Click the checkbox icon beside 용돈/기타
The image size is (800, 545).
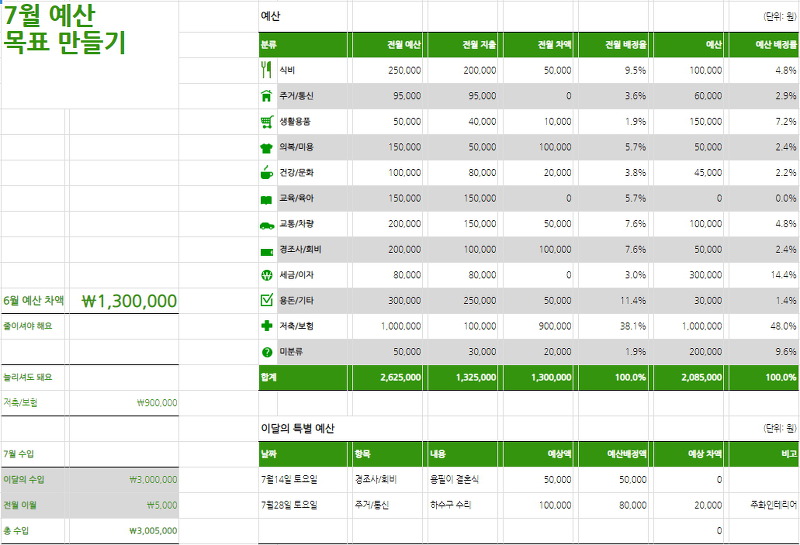click(266, 300)
